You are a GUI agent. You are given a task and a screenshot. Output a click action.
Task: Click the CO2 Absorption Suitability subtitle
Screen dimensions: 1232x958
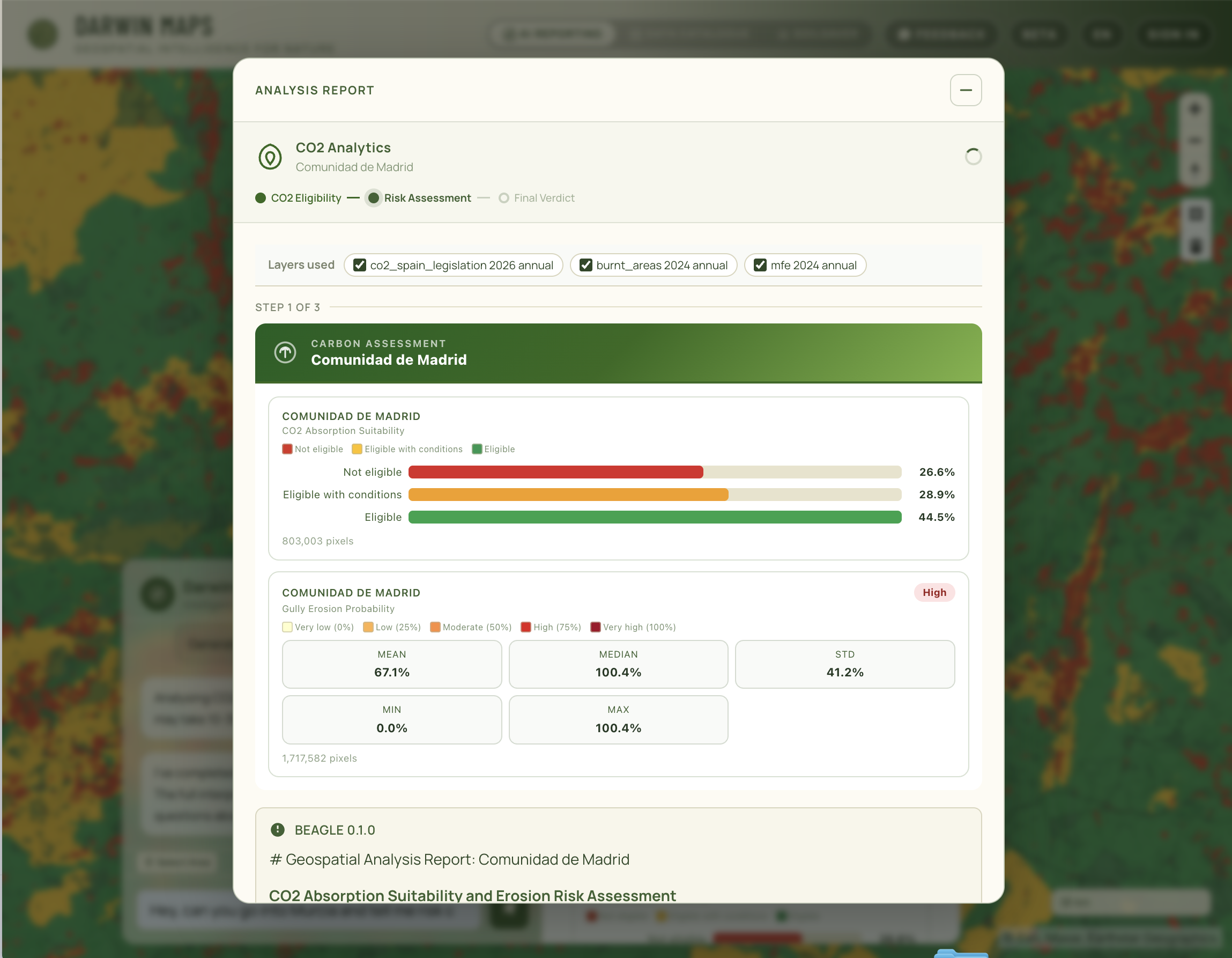tap(343, 431)
